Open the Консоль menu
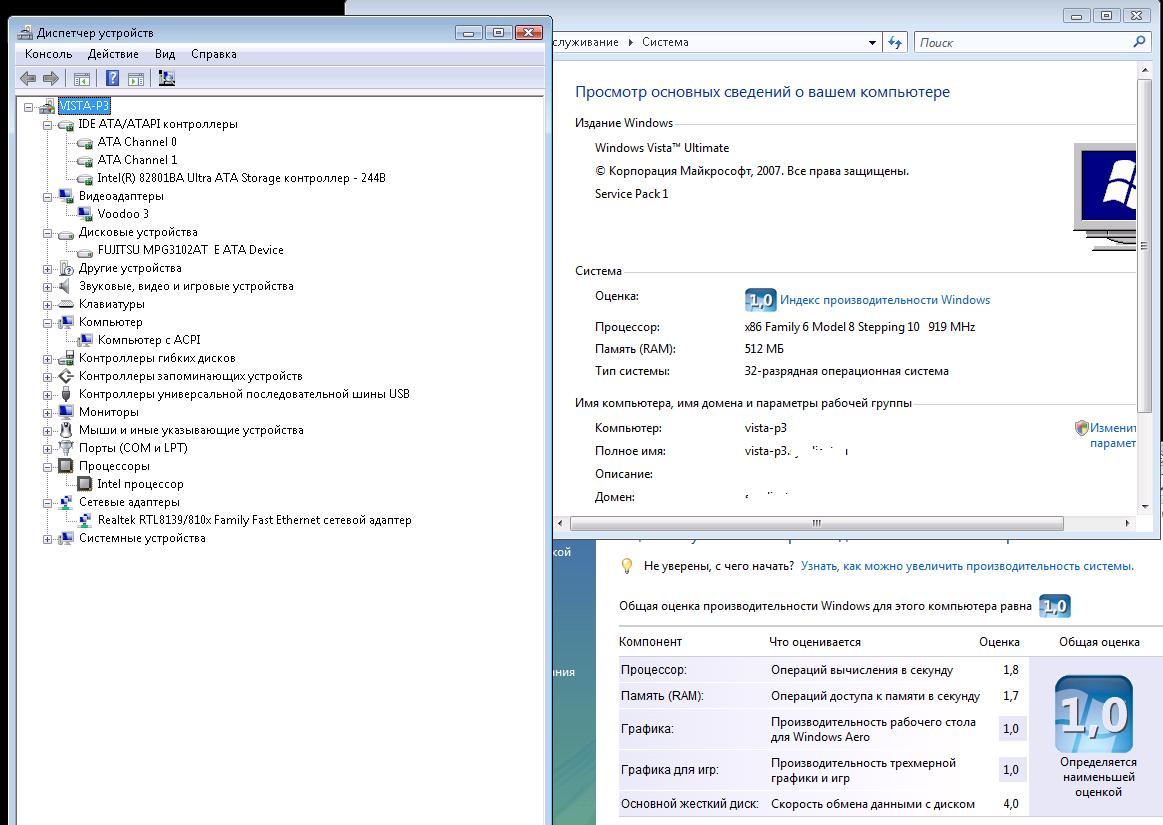 (x=48, y=54)
